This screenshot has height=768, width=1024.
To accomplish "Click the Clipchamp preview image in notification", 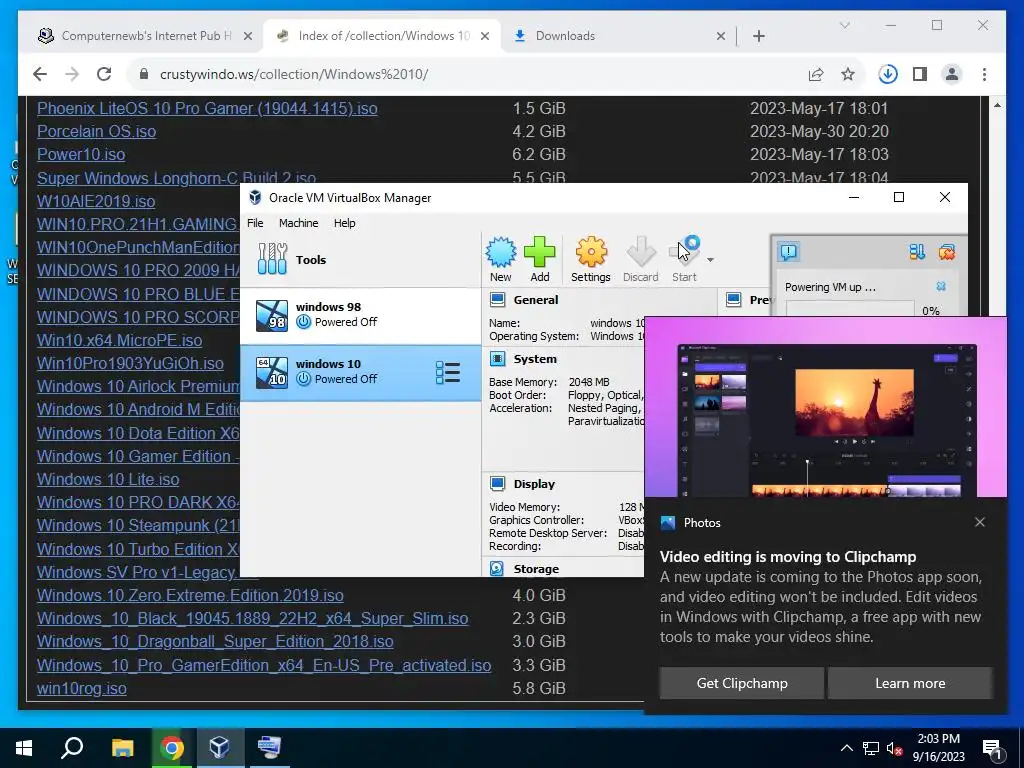I will pos(825,408).
